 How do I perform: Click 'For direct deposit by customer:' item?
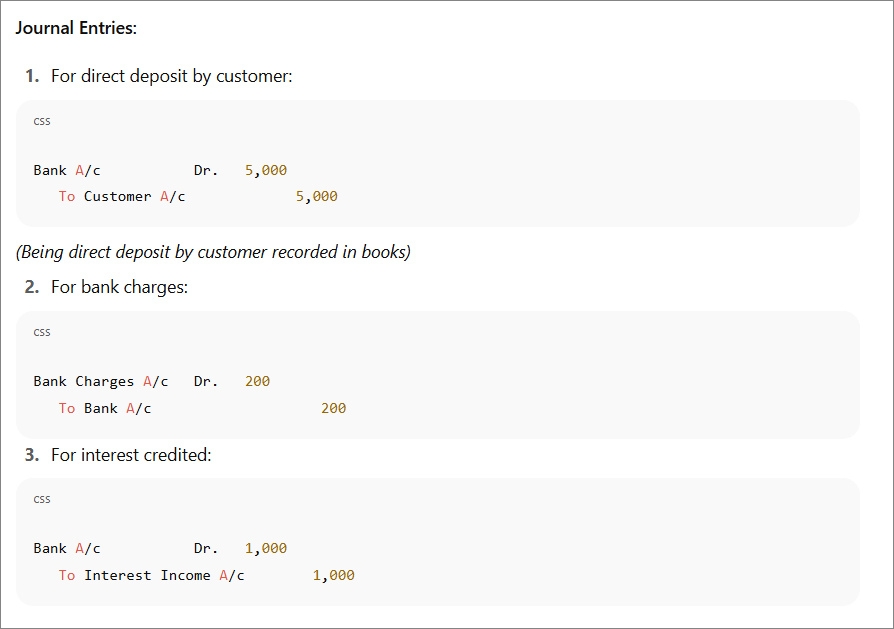171,76
